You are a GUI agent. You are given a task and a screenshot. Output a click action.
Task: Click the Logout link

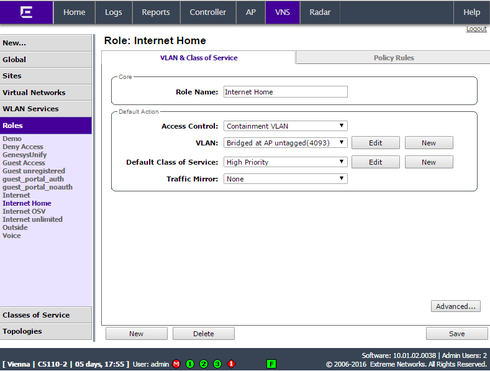pos(476,29)
